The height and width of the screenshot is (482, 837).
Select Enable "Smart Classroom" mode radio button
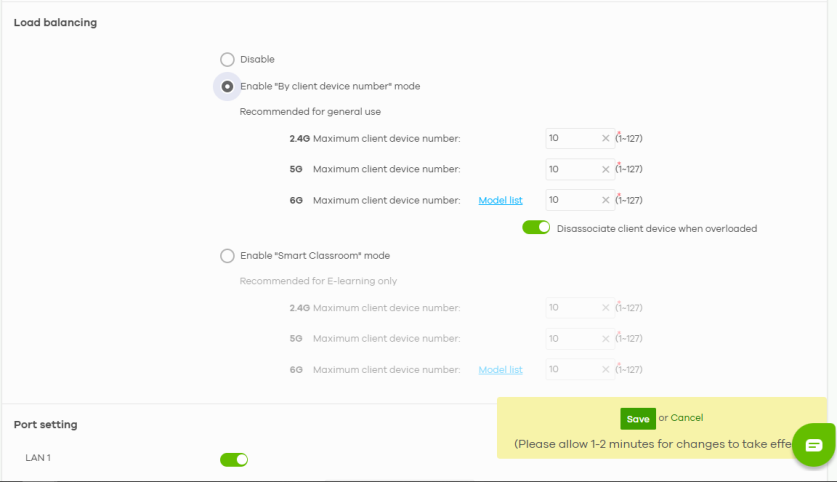pos(227,256)
